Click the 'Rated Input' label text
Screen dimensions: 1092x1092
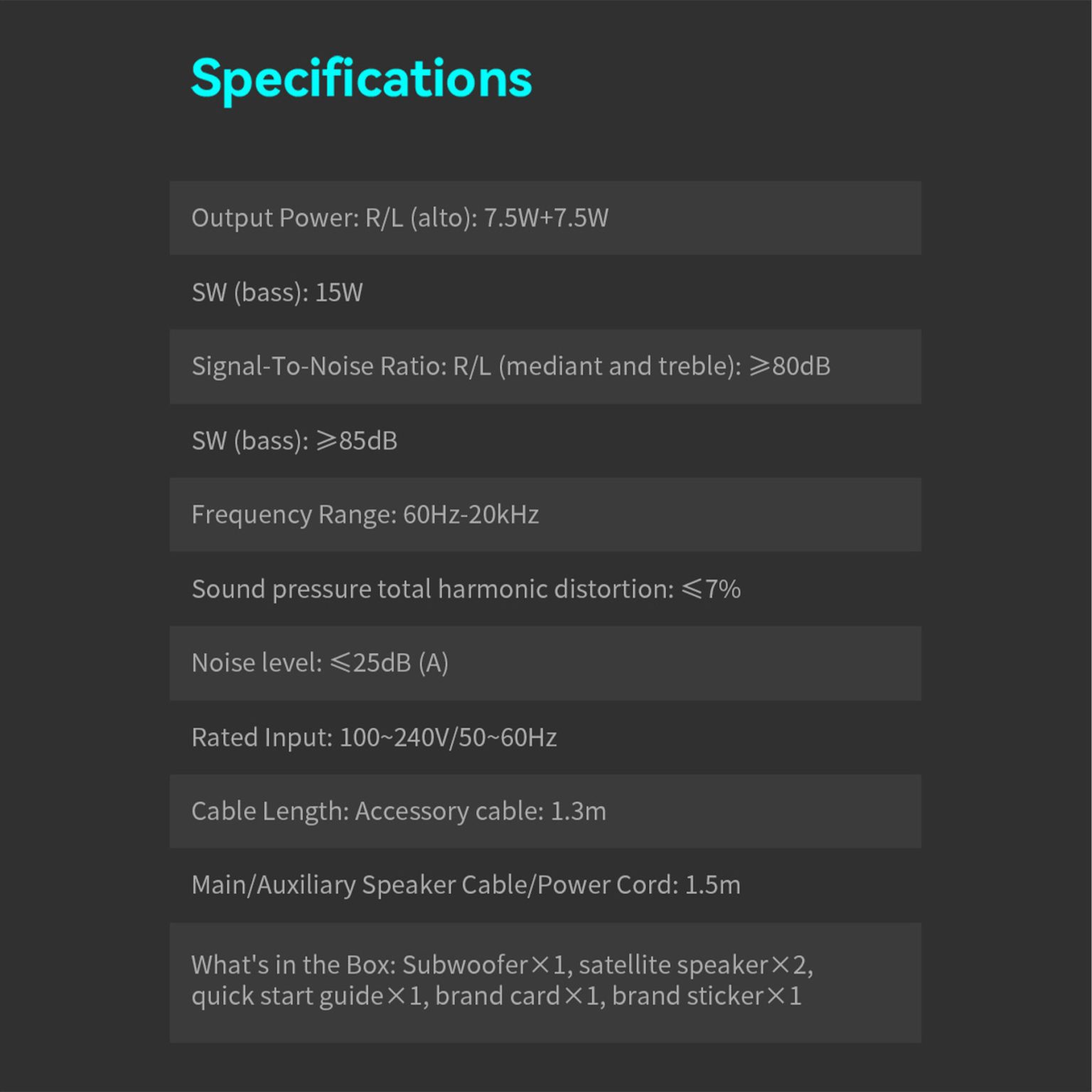pyautogui.click(x=262, y=737)
